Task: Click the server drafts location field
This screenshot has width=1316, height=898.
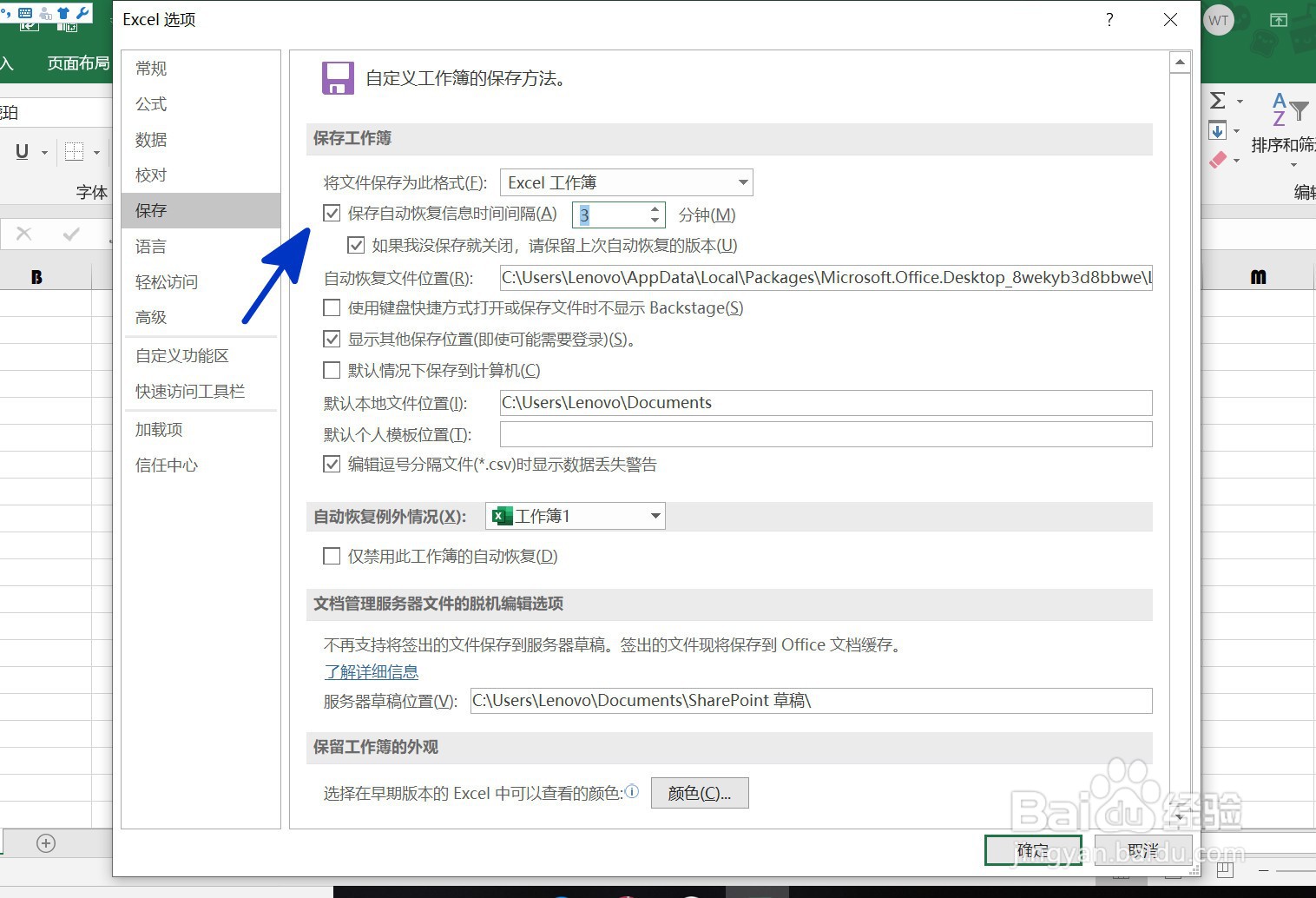Action: [x=812, y=701]
